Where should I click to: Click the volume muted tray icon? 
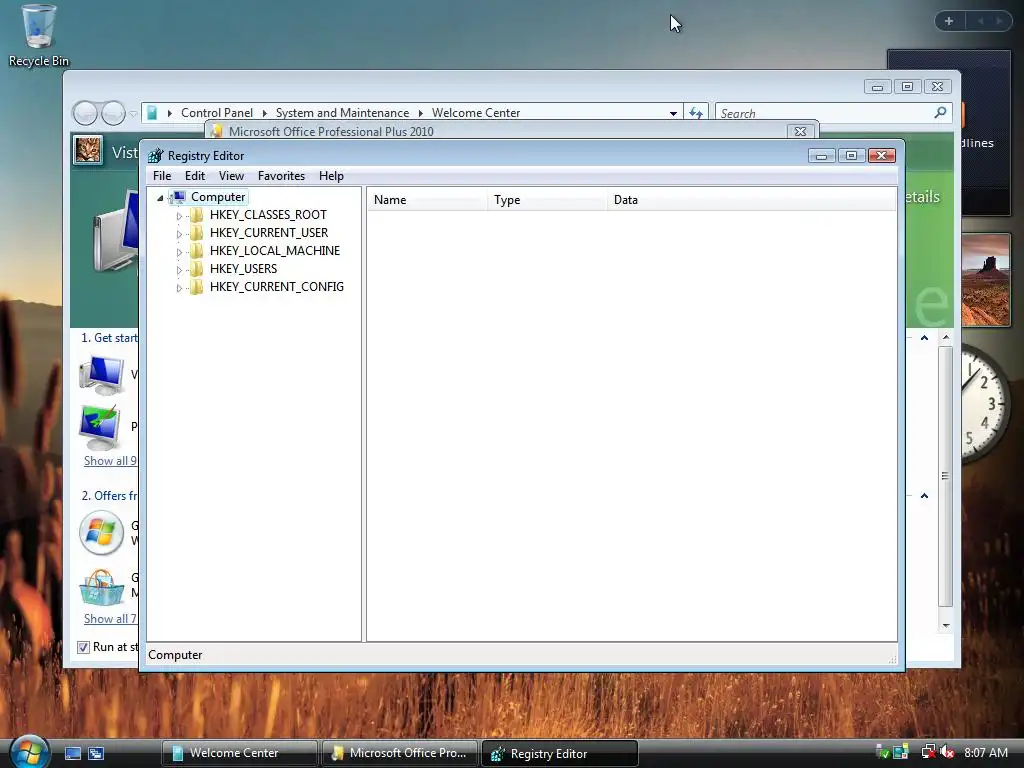pyautogui.click(x=948, y=752)
